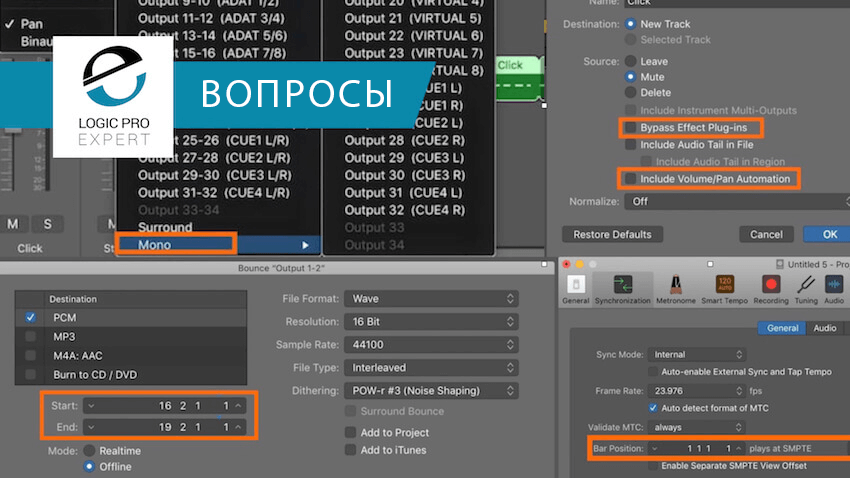Click the Restore Defaults button
The width and height of the screenshot is (850, 478).
point(612,235)
